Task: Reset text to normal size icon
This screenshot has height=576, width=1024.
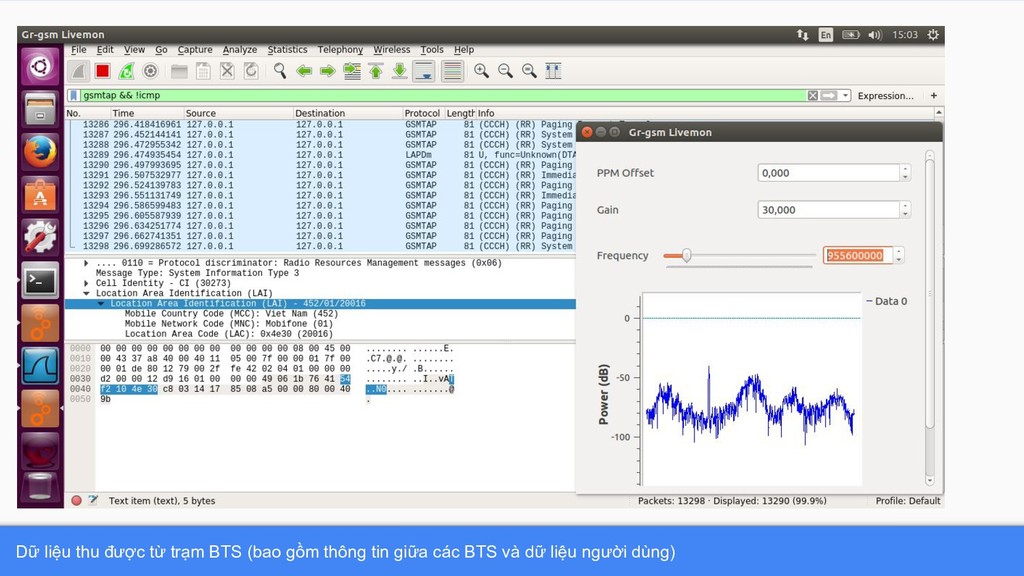Action: [x=530, y=71]
